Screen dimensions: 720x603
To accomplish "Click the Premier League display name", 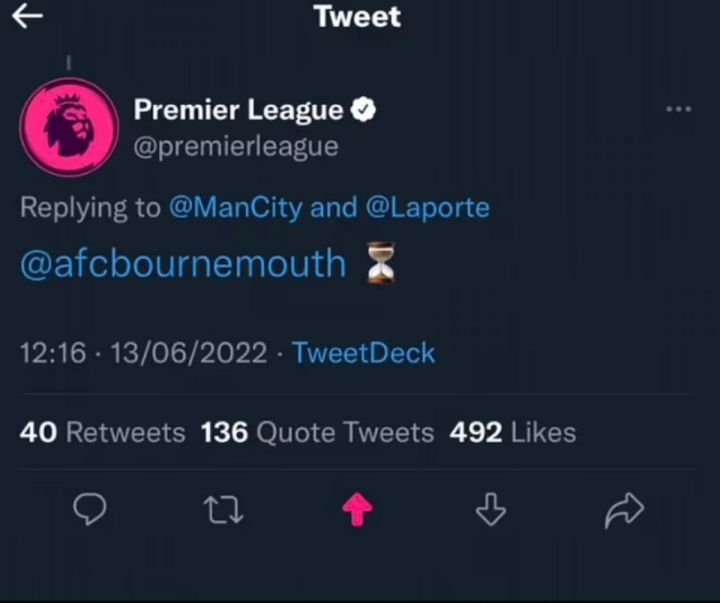I will [239, 109].
